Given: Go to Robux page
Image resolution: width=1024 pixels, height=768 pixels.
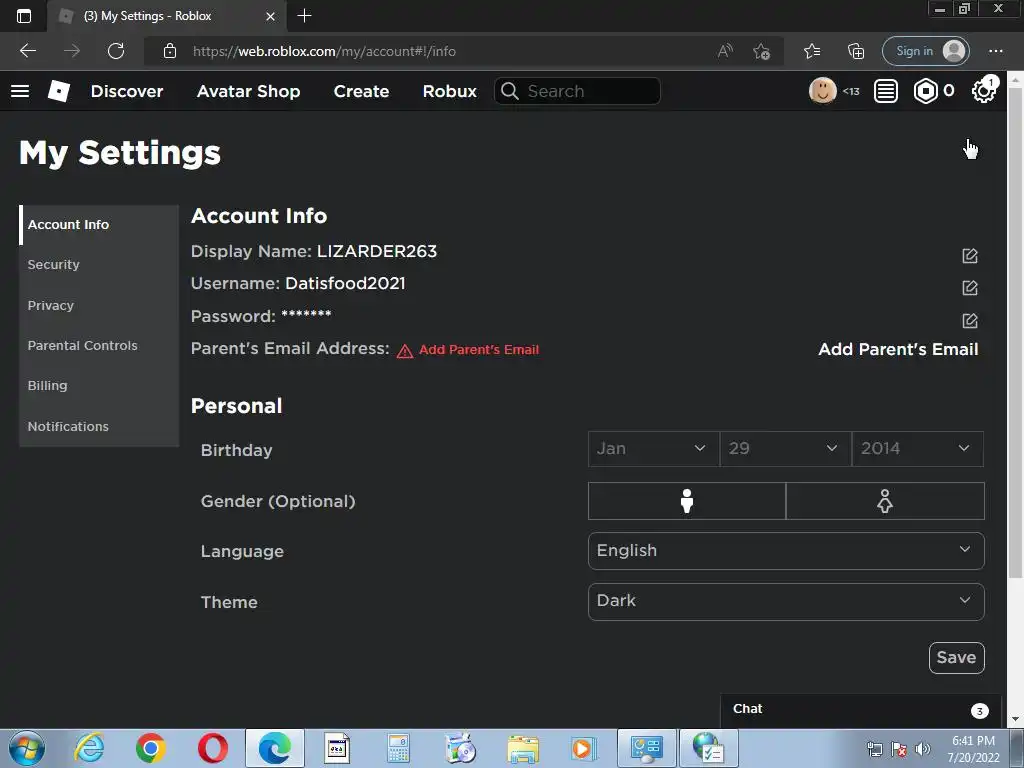Looking at the screenshot, I should (x=449, y=91).
